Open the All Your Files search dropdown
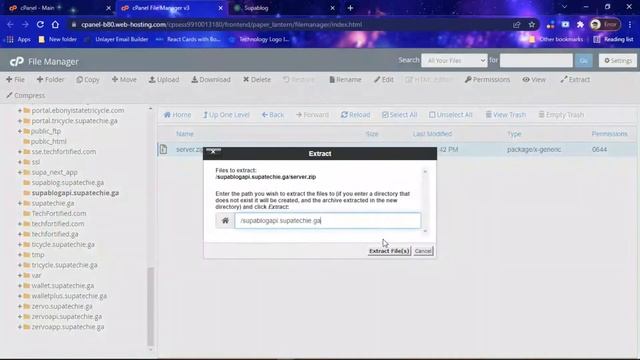 (454, 60)
